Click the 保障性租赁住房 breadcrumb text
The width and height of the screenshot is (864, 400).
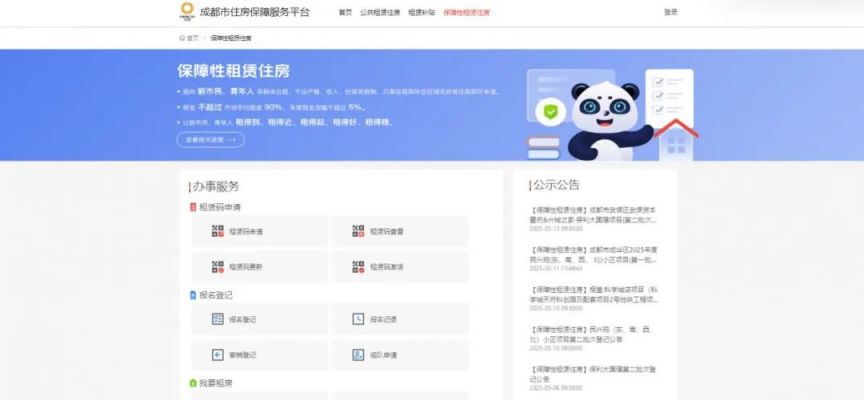[x=231, y=38]
